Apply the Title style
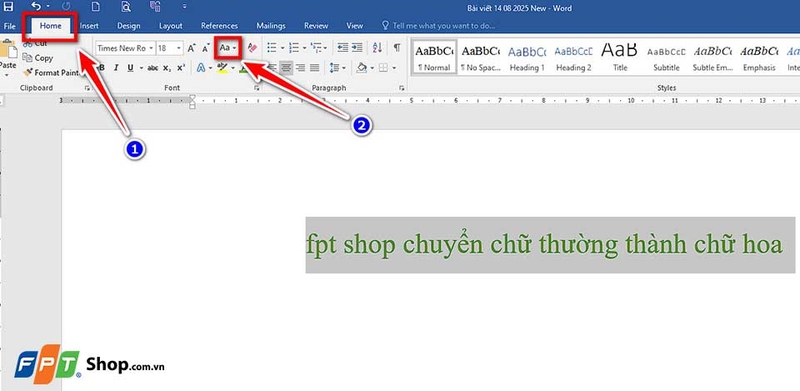The image size is (800, 391). coord(620,58)
